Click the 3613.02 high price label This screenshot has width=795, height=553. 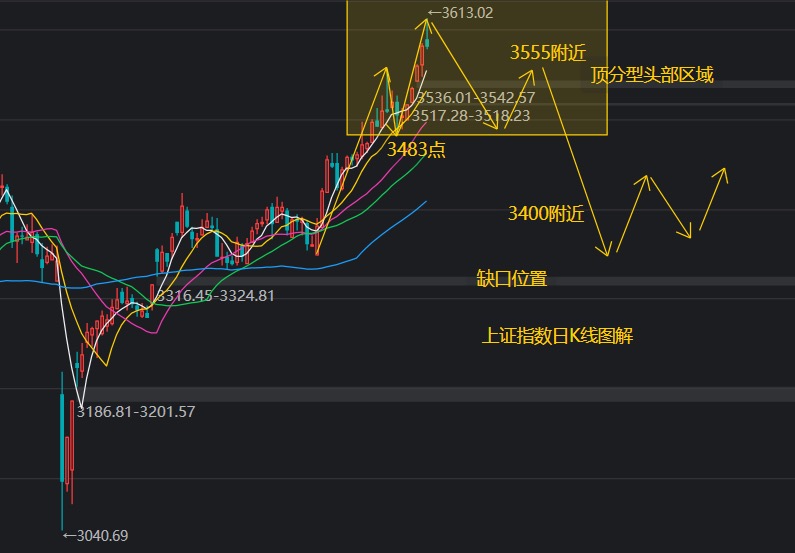[460, 13]
